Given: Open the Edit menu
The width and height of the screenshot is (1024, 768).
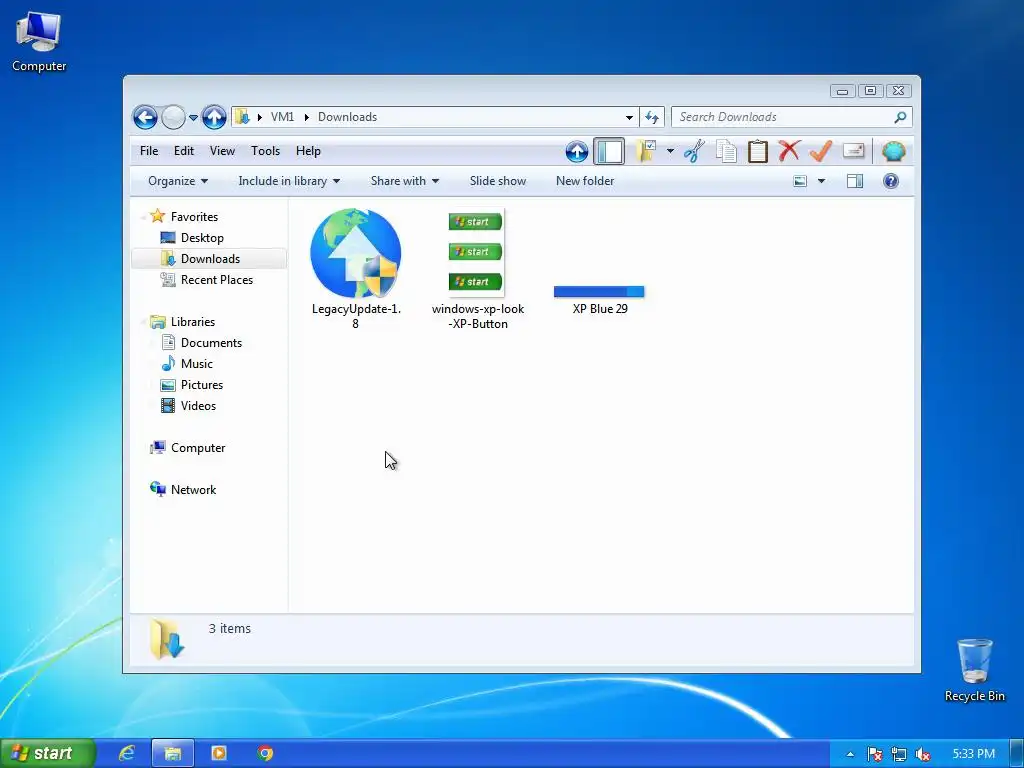Looking at the screenshot, I should tap(184, 151).
